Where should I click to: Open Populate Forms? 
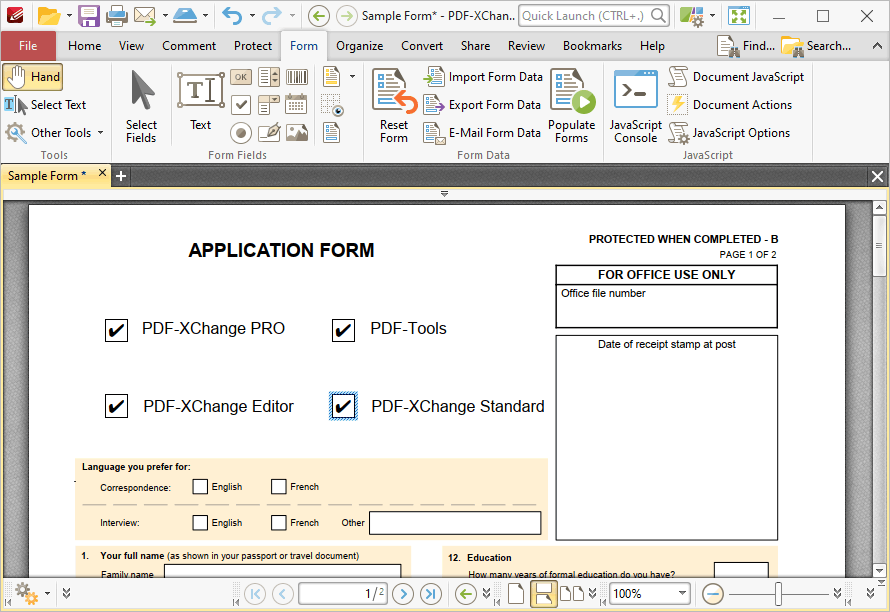(x=572, y=106)
